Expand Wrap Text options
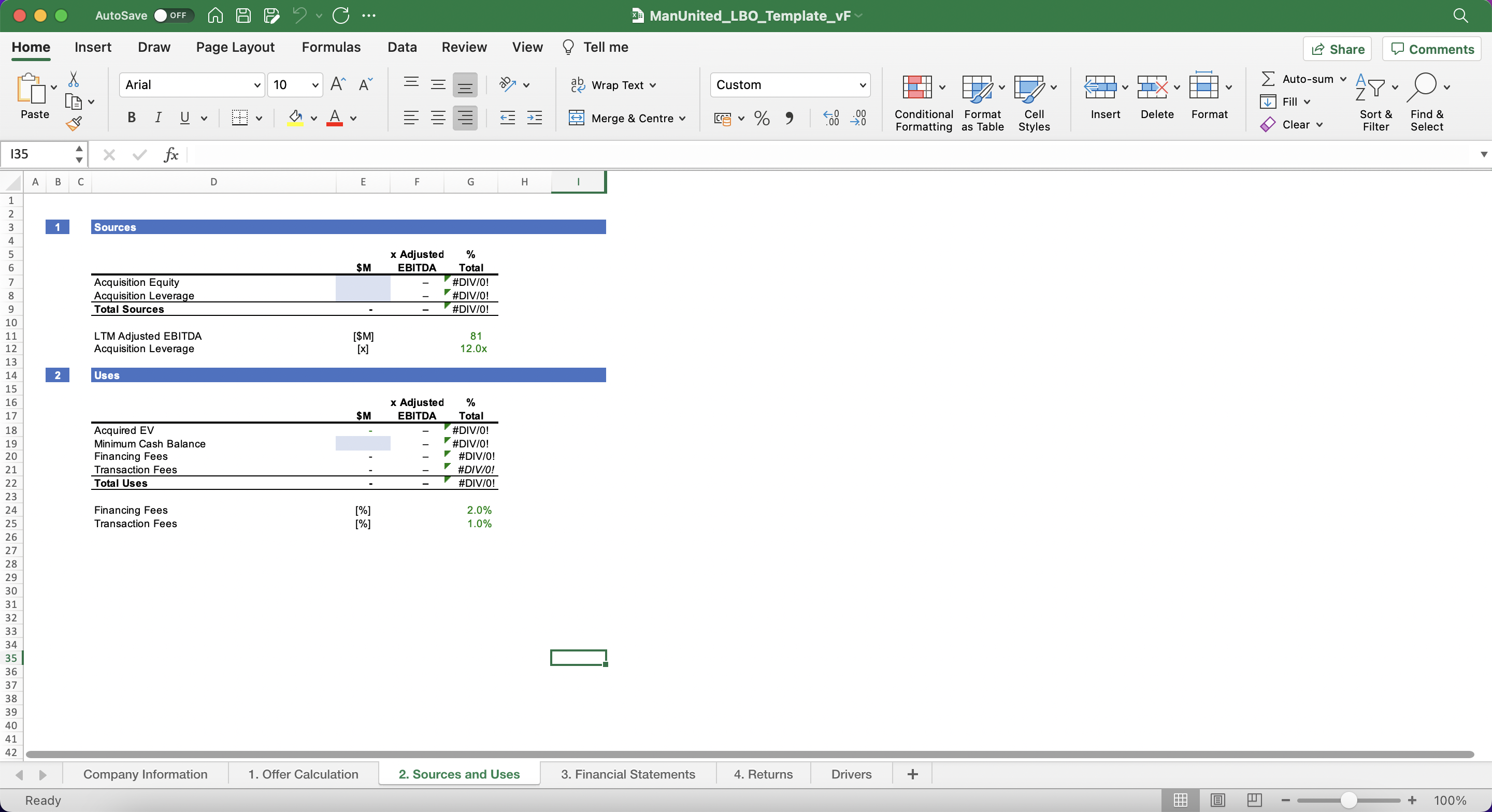 [x=653, y=85]
